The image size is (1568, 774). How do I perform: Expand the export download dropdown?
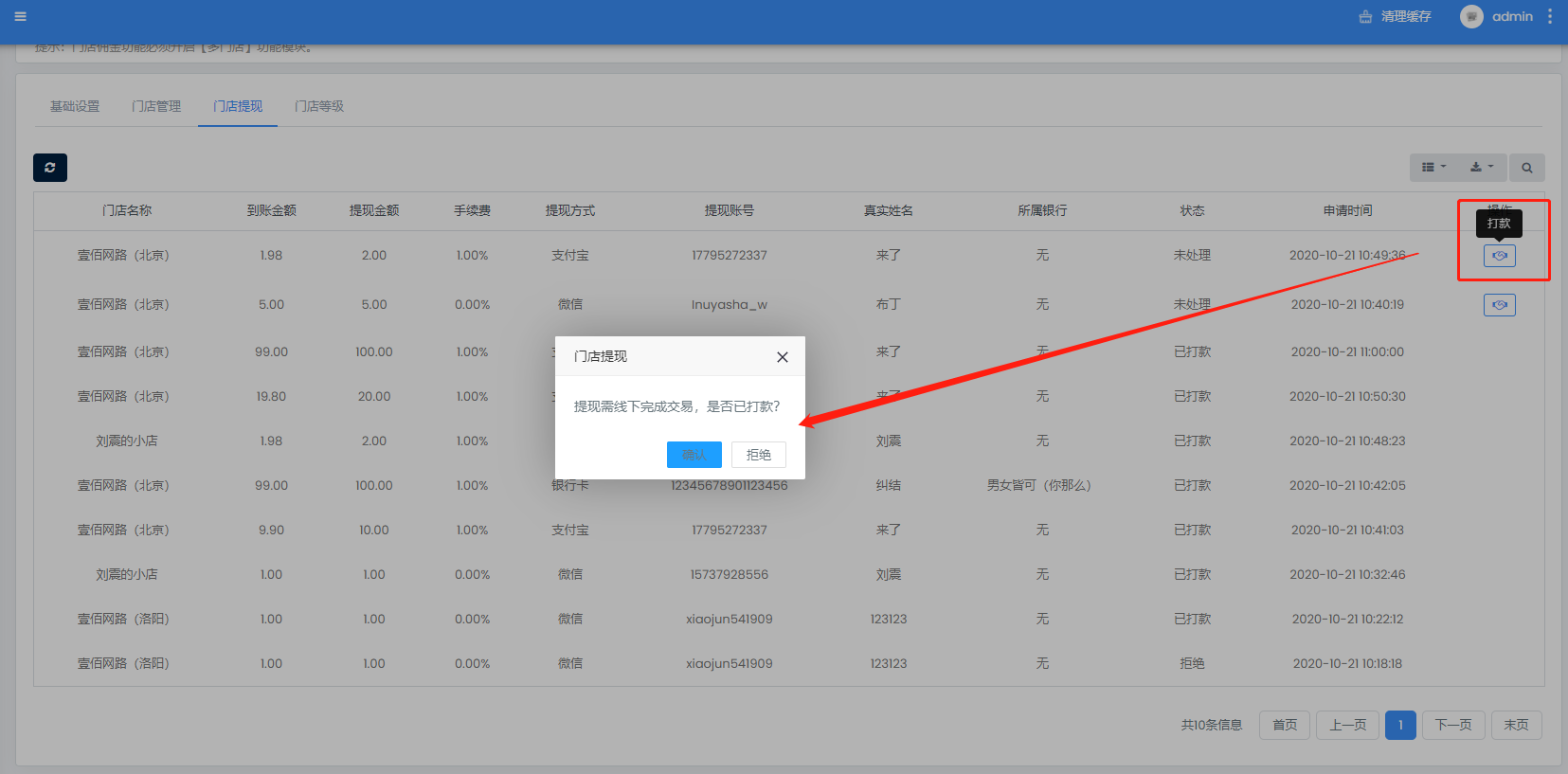tap(1481, 168)
